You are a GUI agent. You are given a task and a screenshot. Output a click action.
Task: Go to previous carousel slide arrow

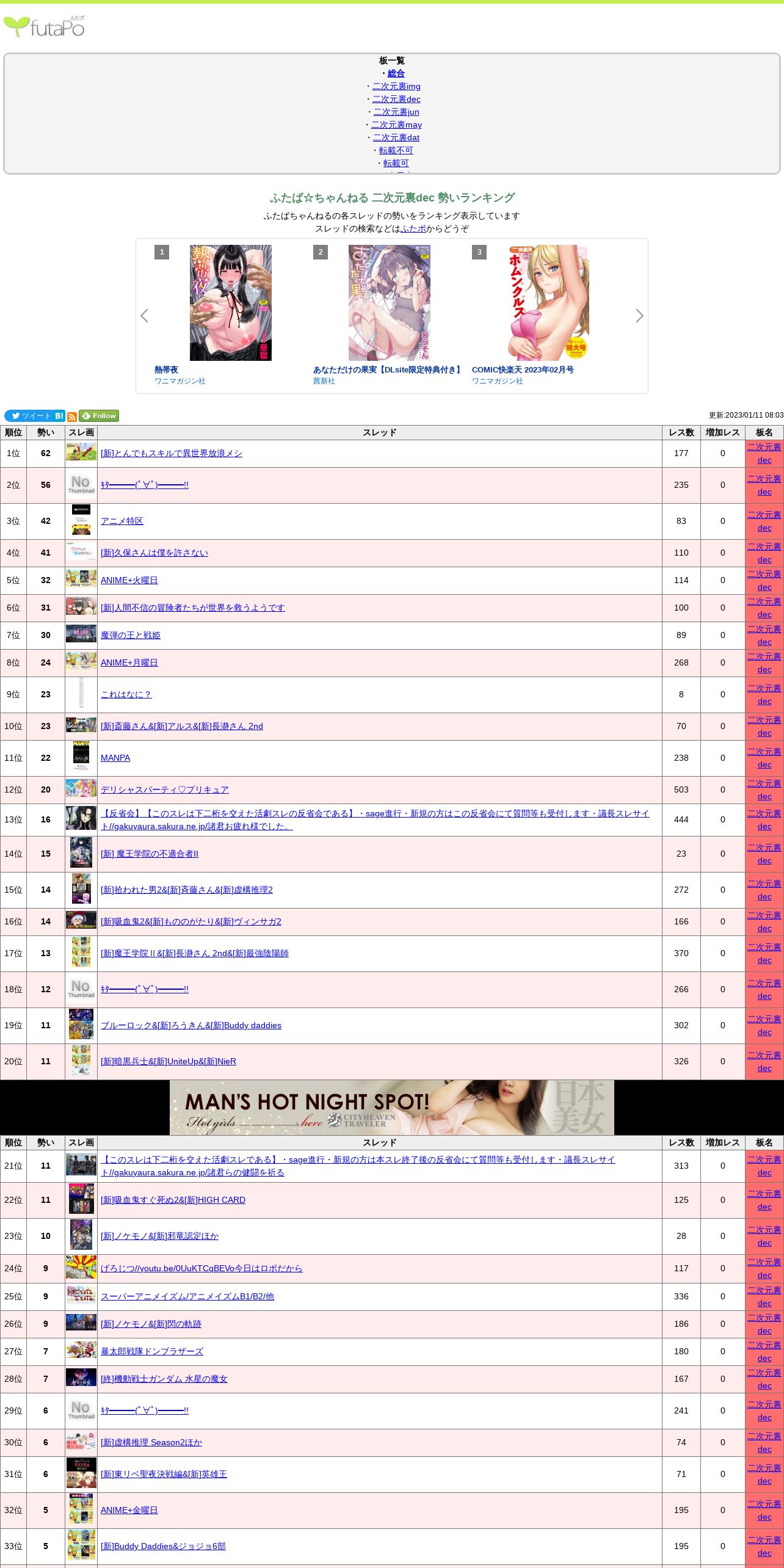pos(145,316)
